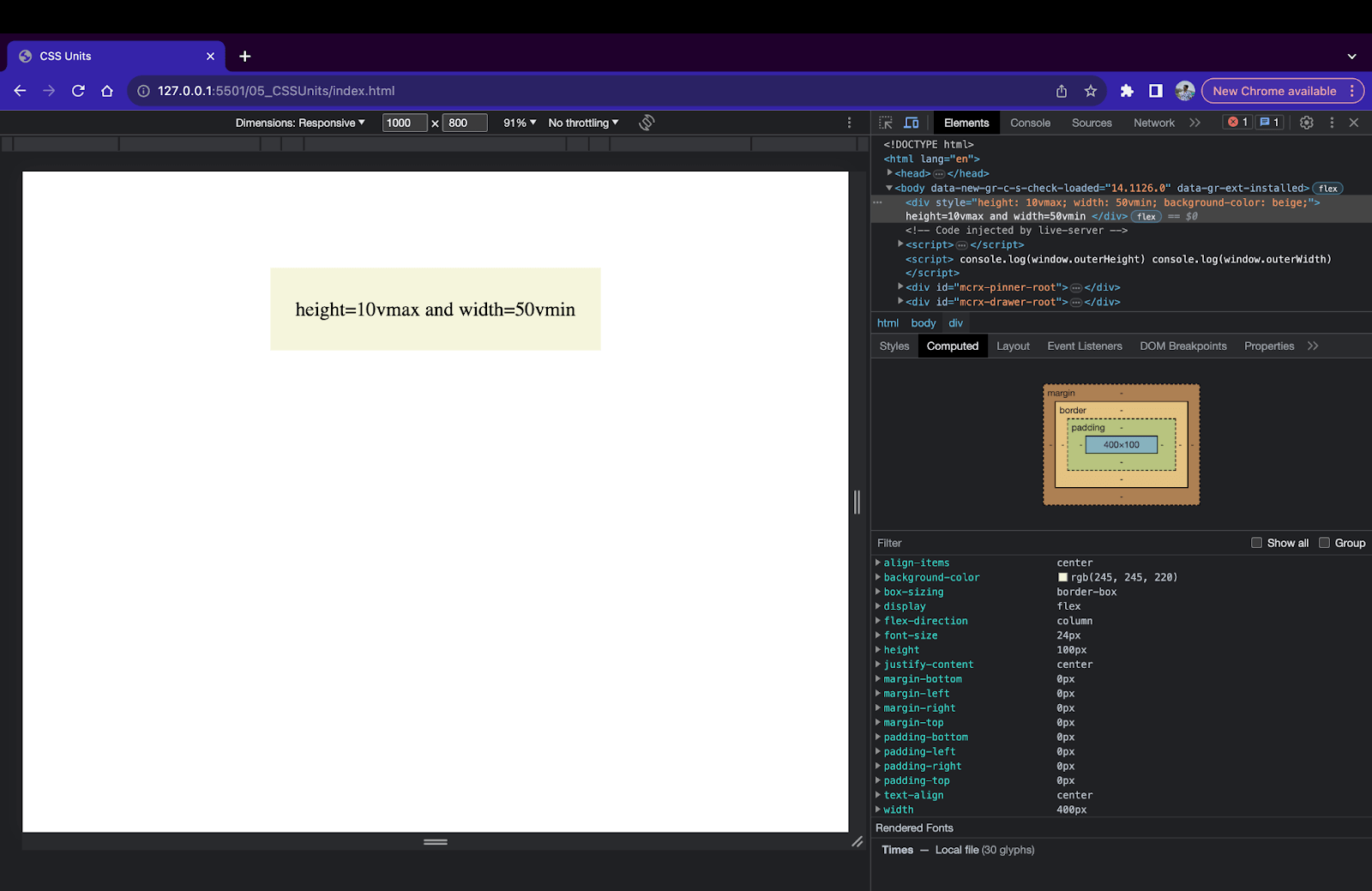Open DevTools settings gear
This screenshot has width=1372, height=891.
click(x=1306, y=123)
